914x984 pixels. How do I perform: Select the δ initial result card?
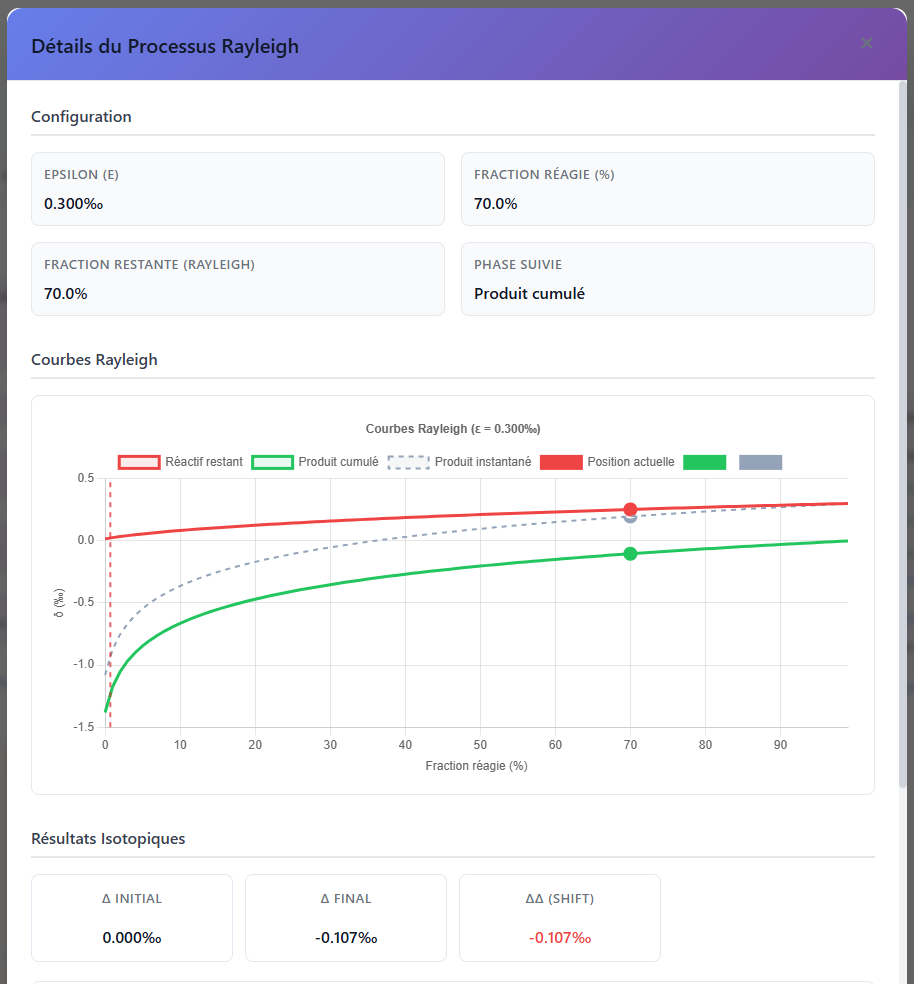click(x=132, y=918)
